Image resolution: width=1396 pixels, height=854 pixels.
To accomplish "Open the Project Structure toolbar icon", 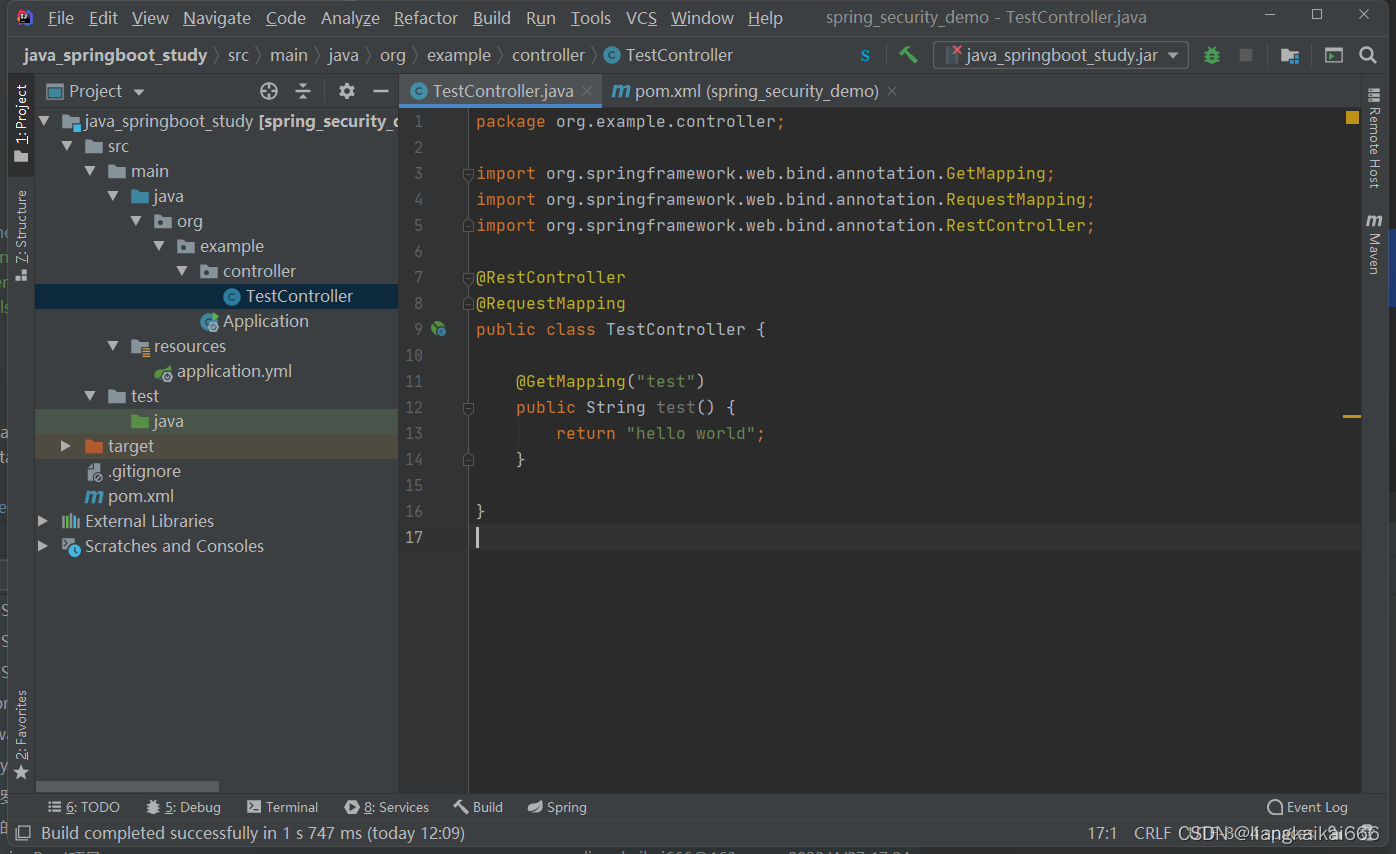I will 1290,55.
